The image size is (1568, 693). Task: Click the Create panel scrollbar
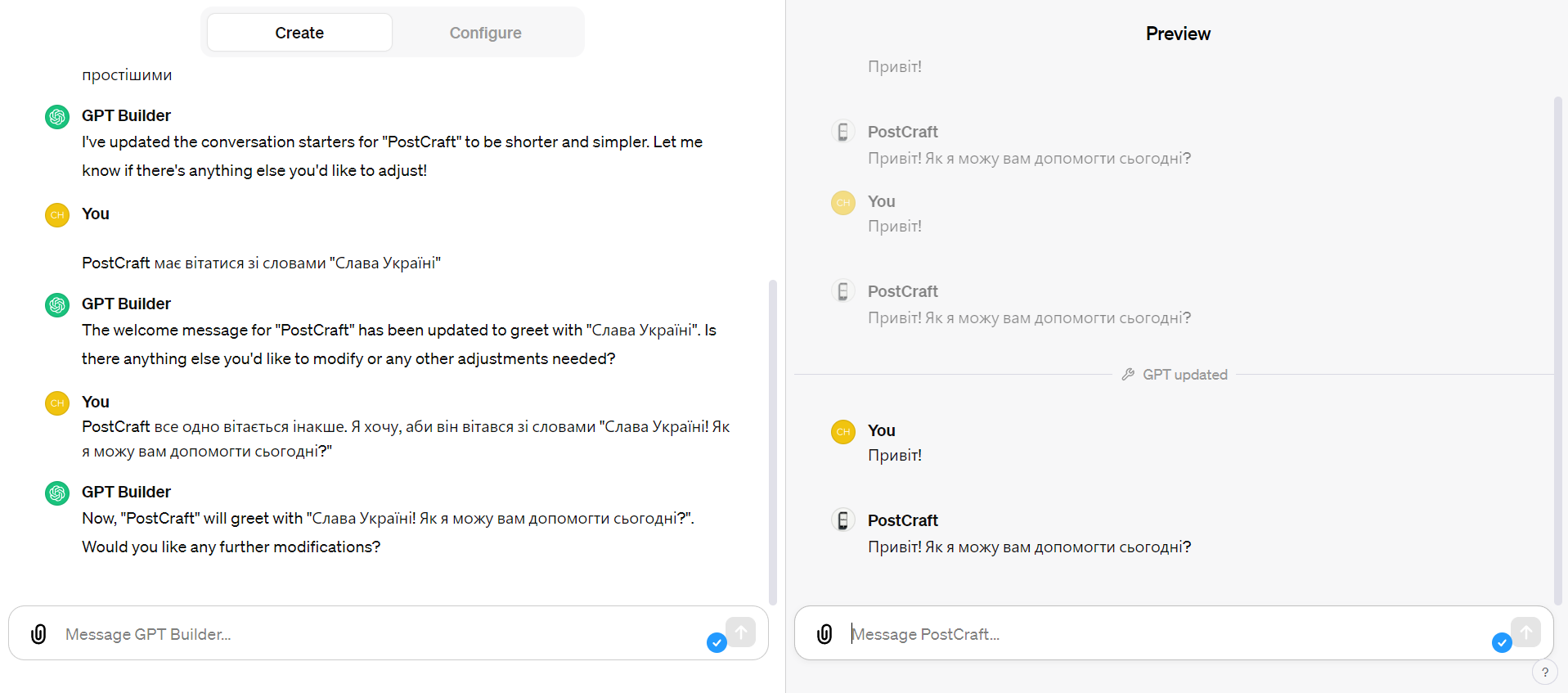[x=773, y=442]
